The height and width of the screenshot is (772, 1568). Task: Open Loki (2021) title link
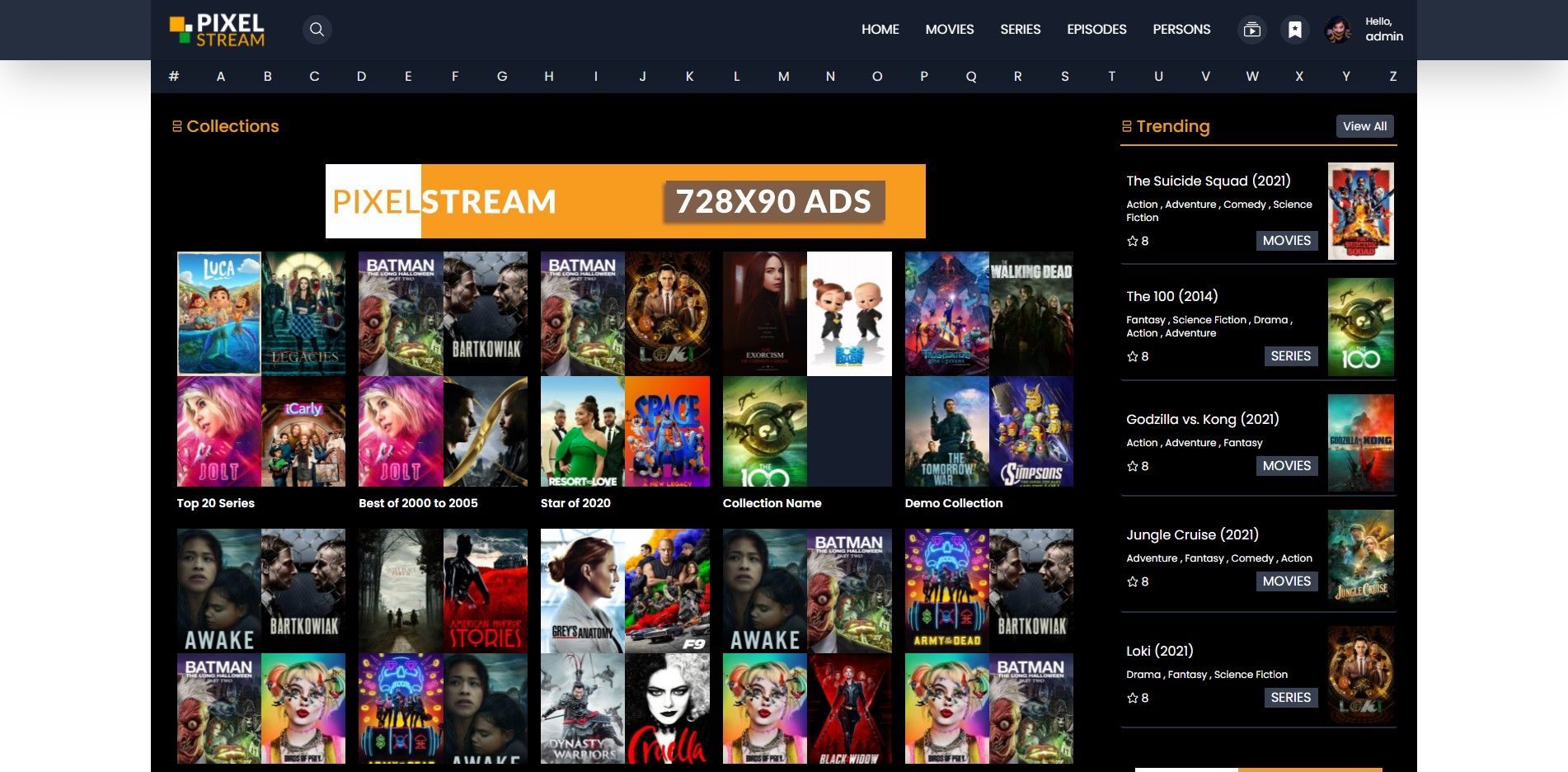[1159, 651]
